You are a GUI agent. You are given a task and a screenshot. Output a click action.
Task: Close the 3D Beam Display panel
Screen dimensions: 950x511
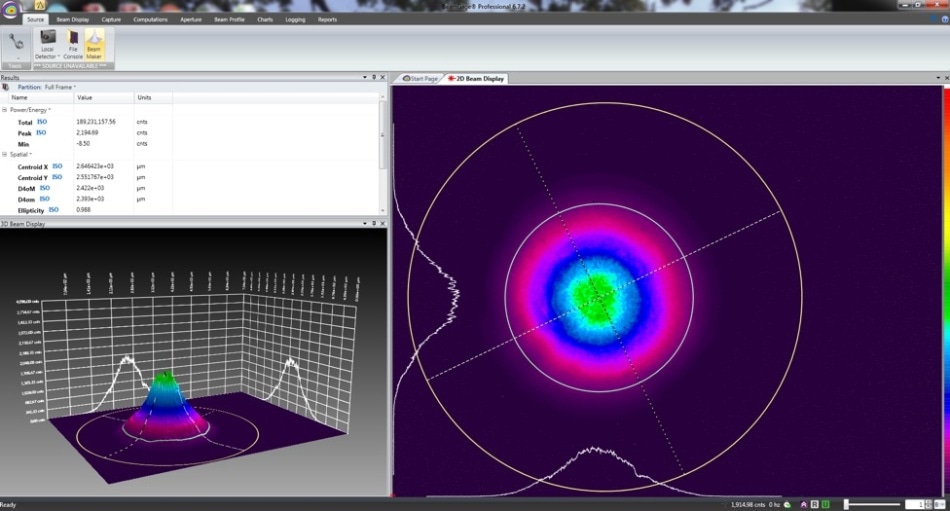382,224
